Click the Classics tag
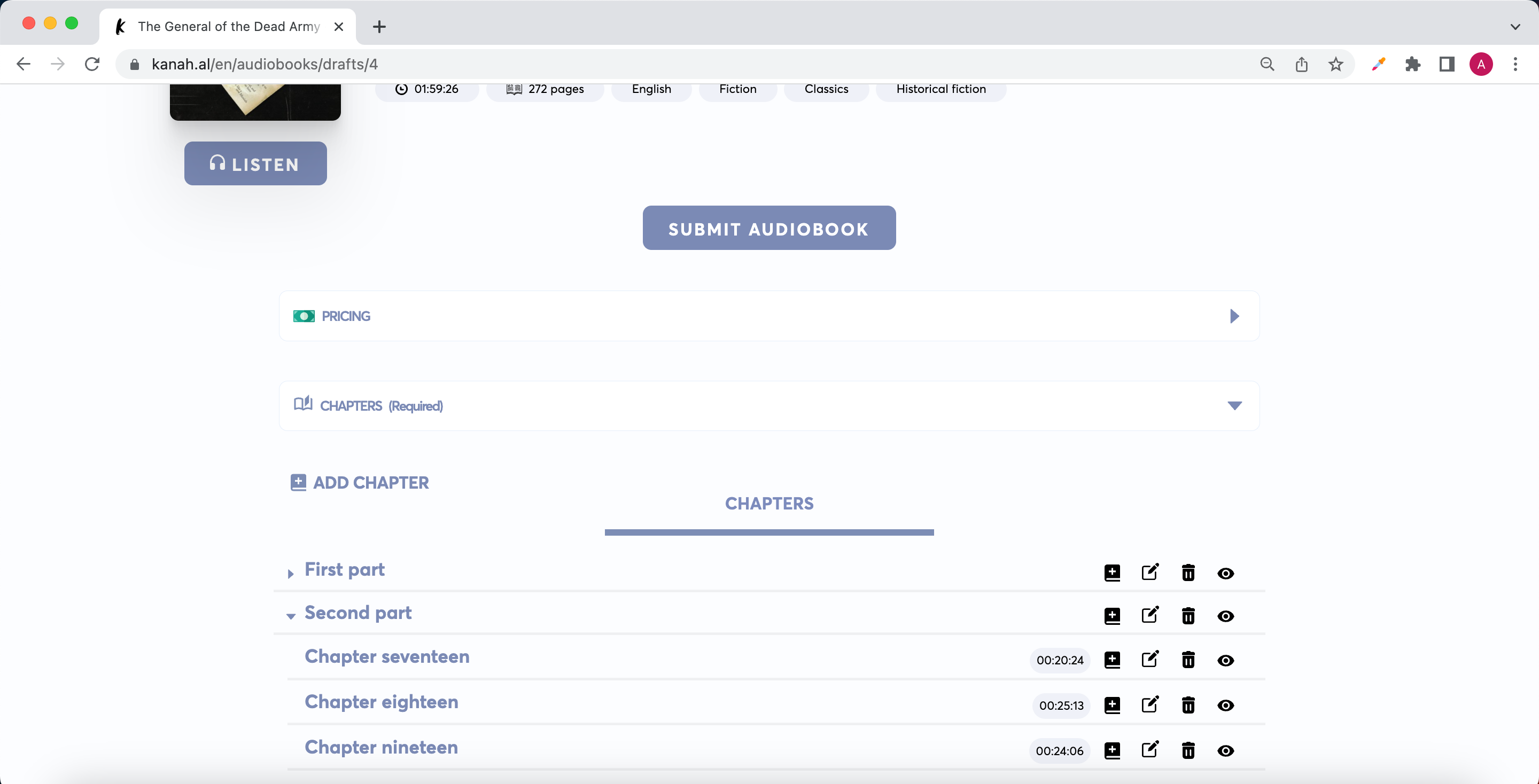1539x784 pixels. click(x=826, y=89)
